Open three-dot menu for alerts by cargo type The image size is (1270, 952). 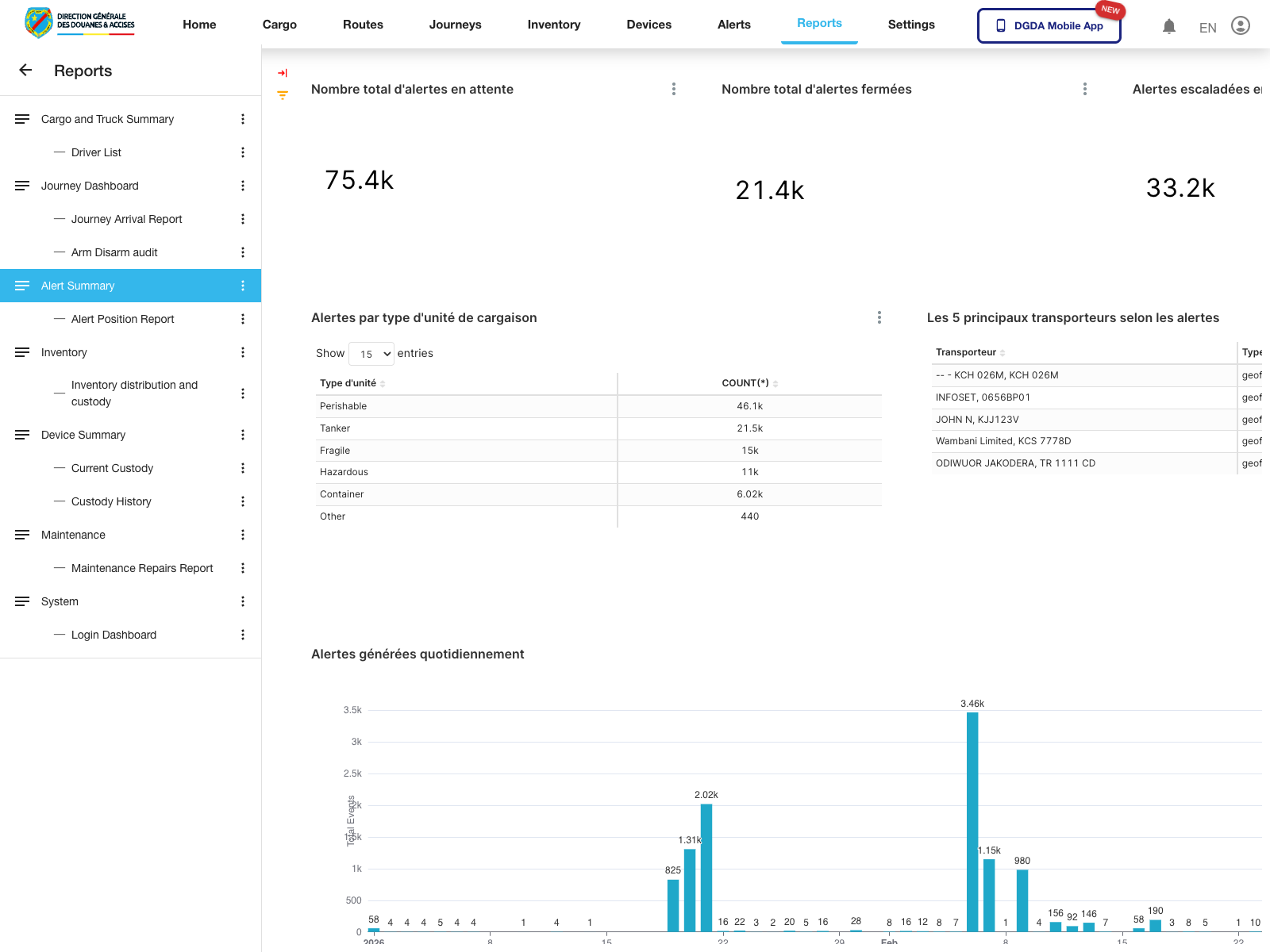tap(879, 318)
